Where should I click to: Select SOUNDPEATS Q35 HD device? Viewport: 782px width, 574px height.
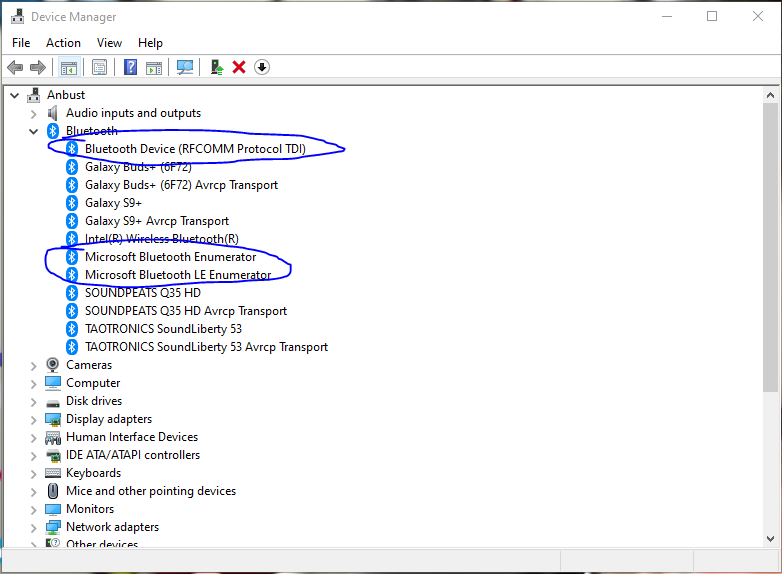[143, 292]
